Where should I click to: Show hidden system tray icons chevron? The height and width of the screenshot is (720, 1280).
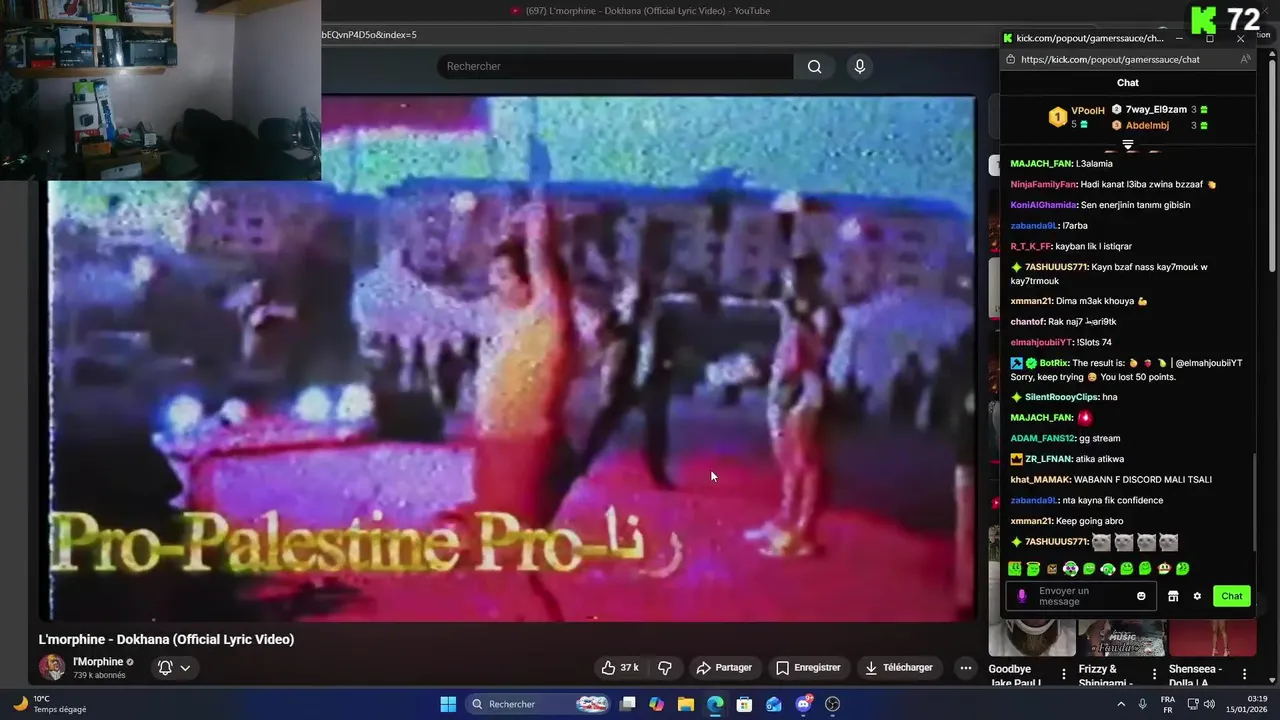1121,704
